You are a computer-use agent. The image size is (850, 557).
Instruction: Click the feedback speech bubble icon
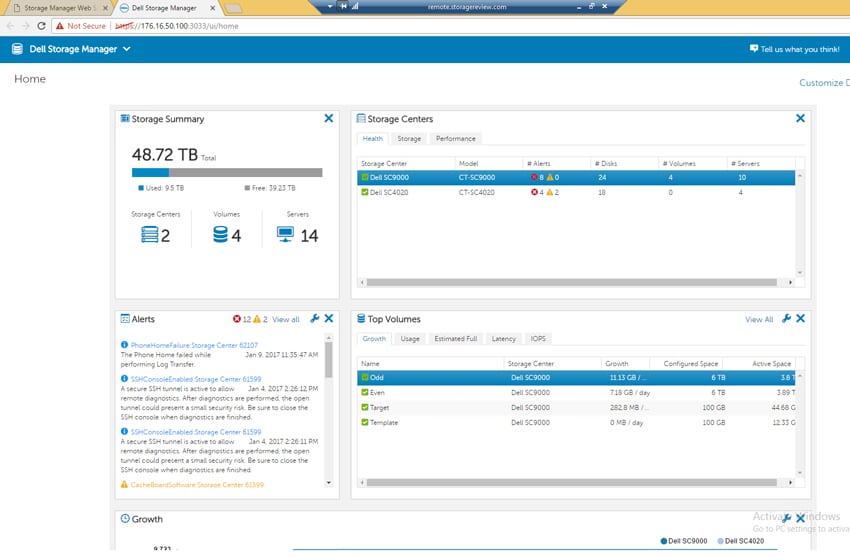coord(754,49)
